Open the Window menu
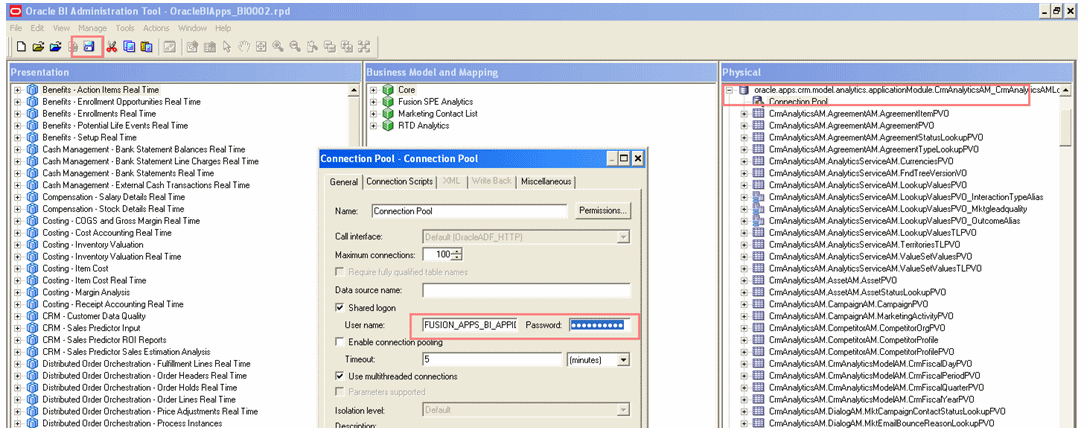Image resolution: width=1087 pixels, height=428 pixels. click(x=192, y=28)
